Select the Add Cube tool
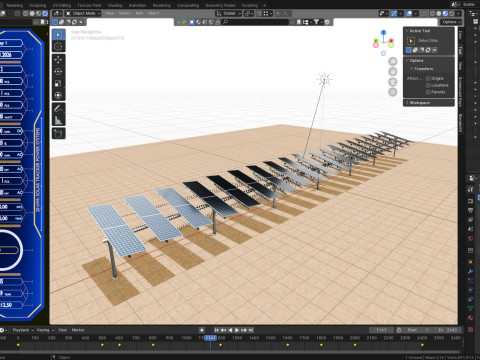 click(59, 133)
